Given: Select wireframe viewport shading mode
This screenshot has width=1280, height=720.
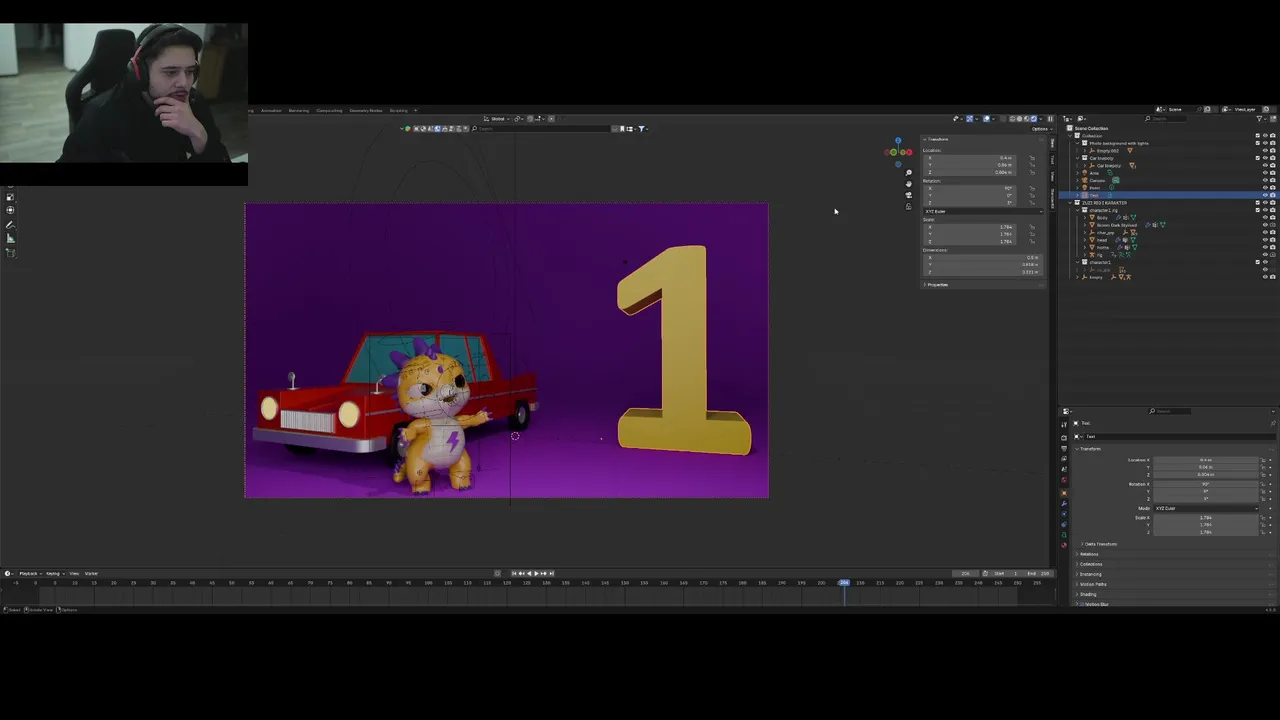Looking at the screenshot, I should pyautogui.click(x=1012, y=119).
